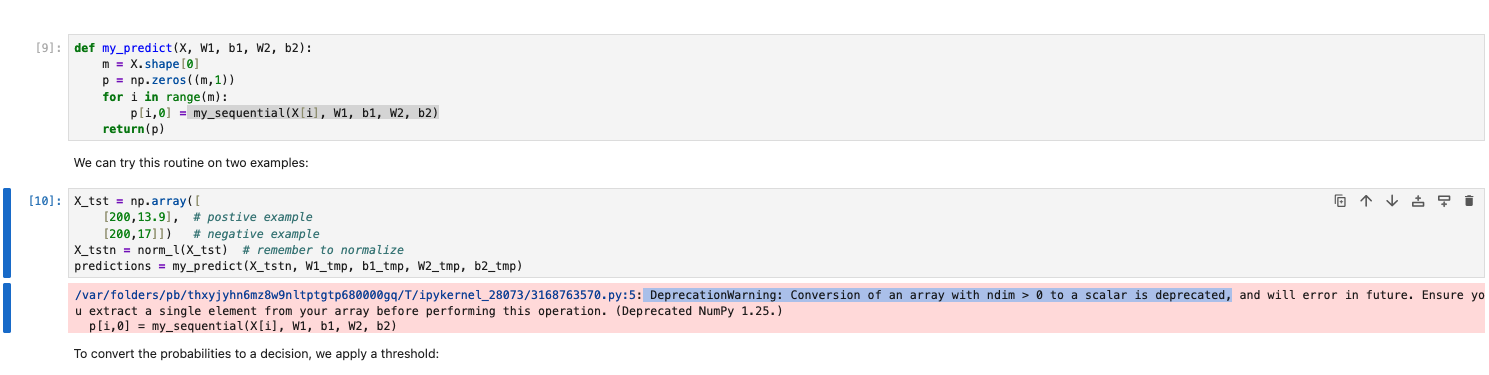Place cursor on the return(p) line

(134, 129)
